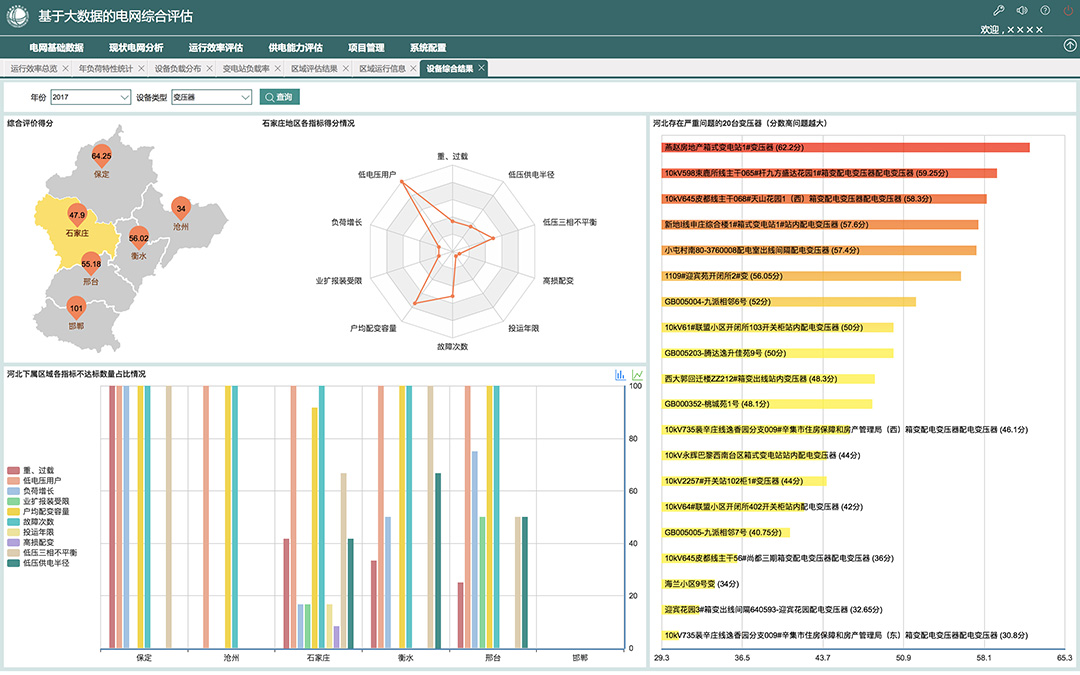Click the key (password) icon in header
Image resolution: width=1080 pixels, height=675 pixels.
(997, 10)
